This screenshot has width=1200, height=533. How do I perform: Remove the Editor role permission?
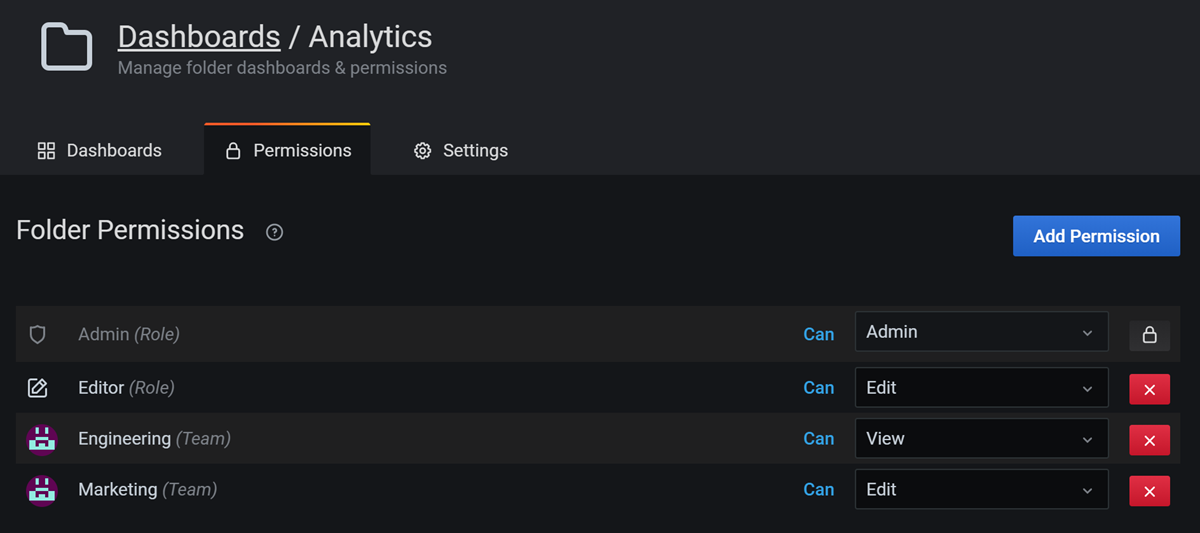[x=1149, y=389]
